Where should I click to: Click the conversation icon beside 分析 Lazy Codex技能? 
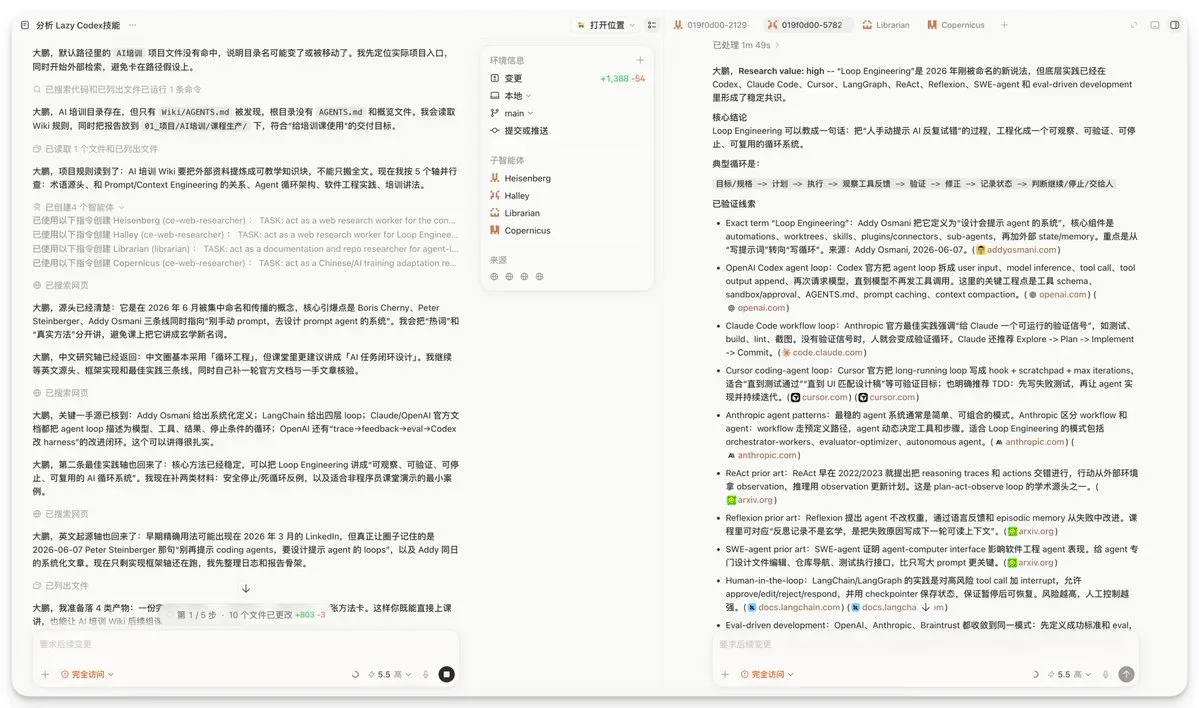tap(25, 25)
